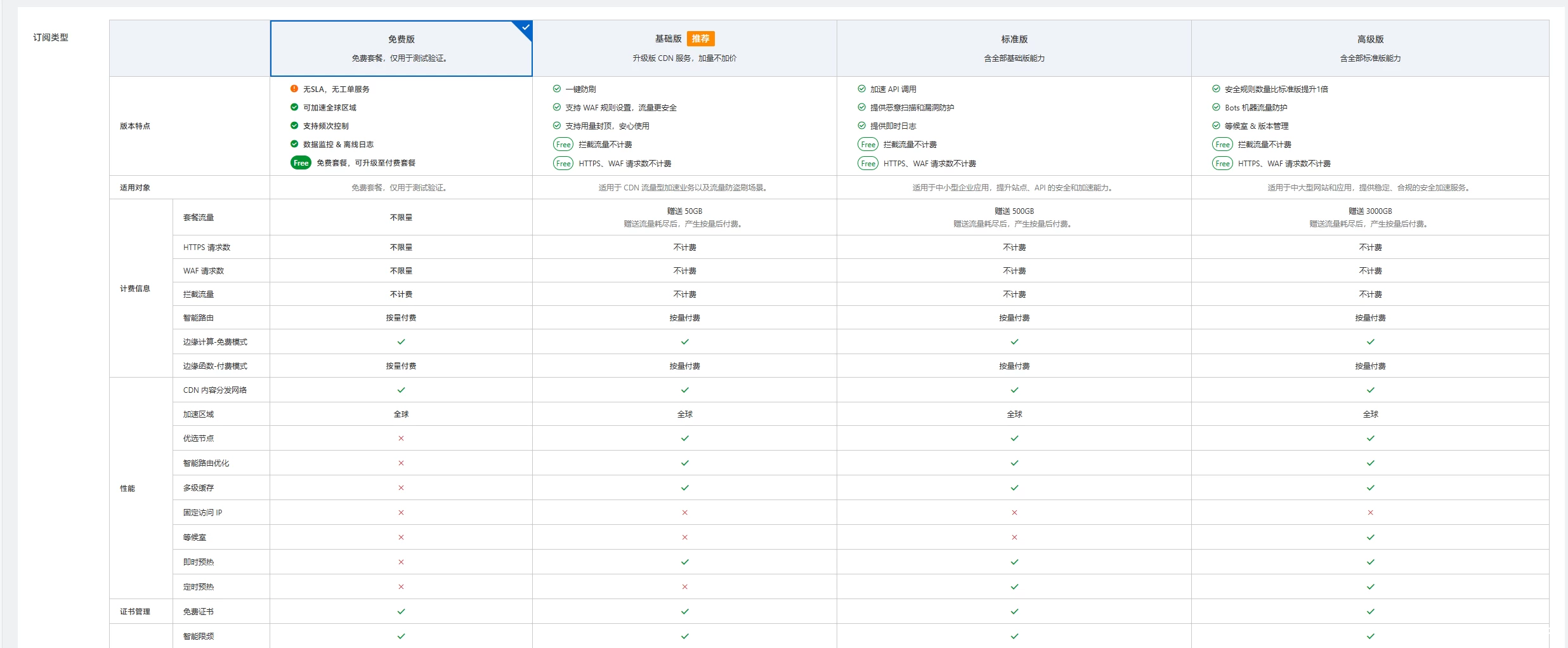
Task: Click the green check for 等候室 under 高级版
Action: [1370, 538]
